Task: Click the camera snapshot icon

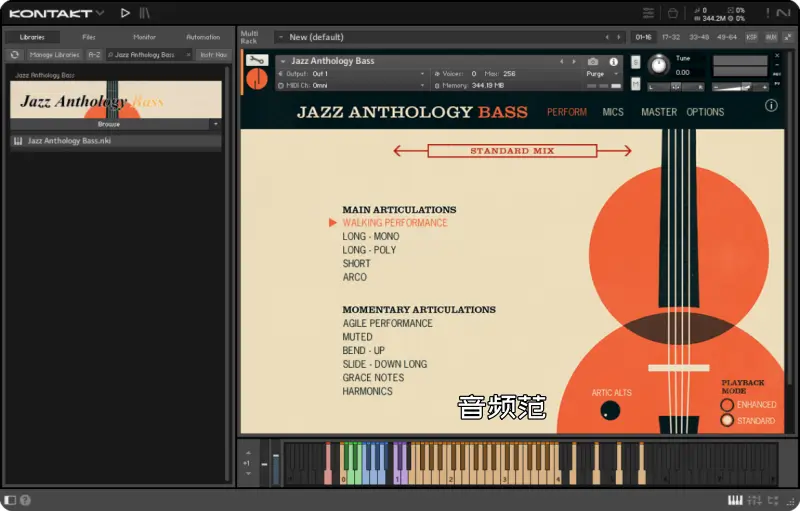Action: [594, 61]
